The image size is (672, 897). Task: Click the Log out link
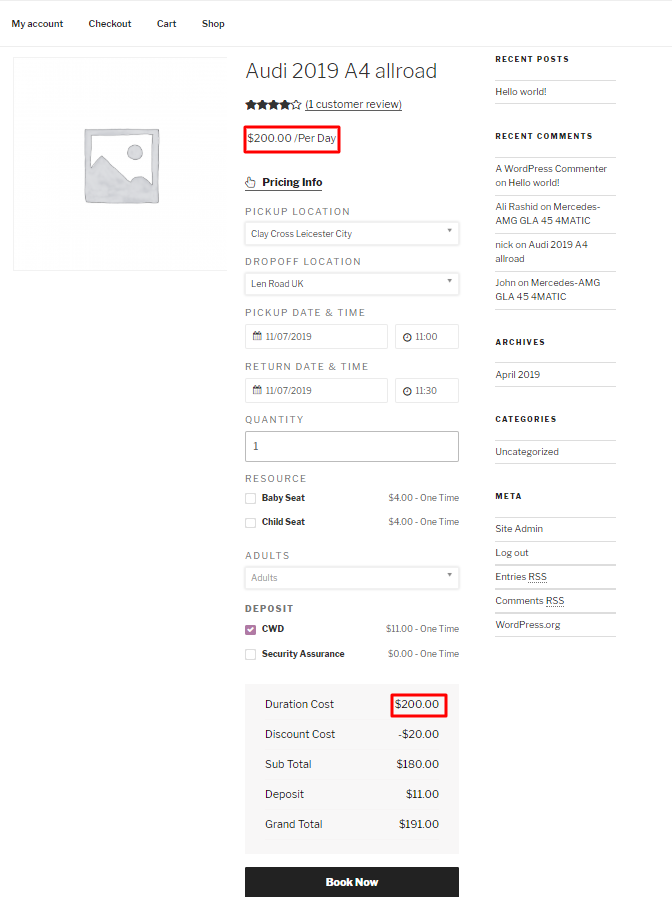512,553
